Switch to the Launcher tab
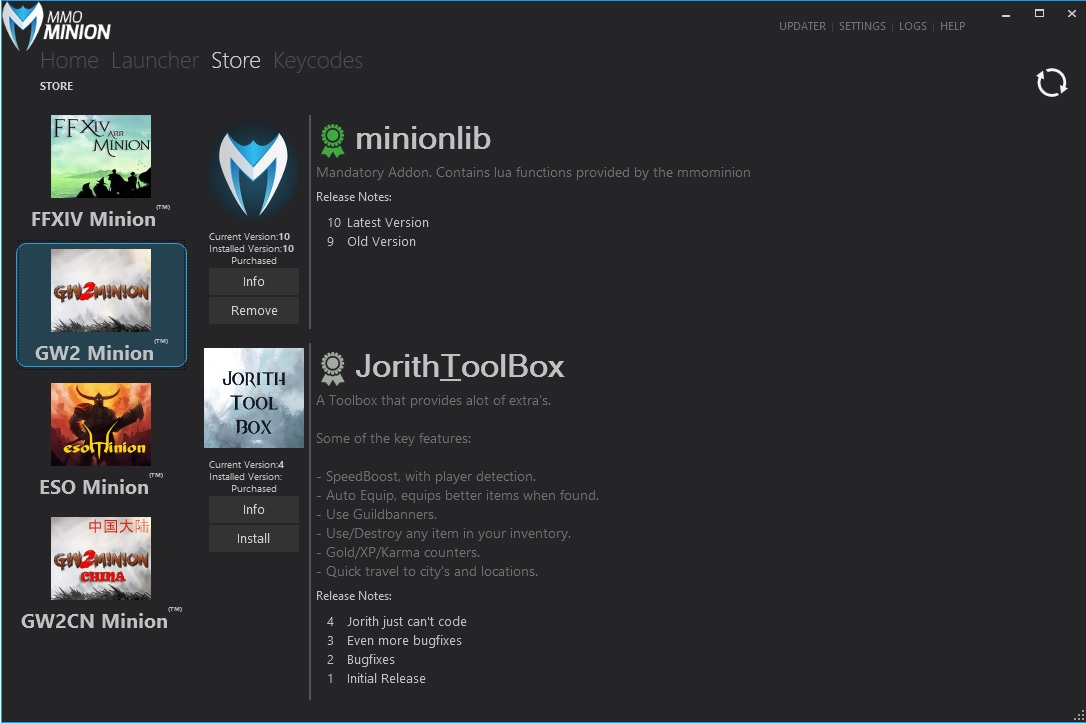This screenshot has width=1086, height=723. point(154,61)
